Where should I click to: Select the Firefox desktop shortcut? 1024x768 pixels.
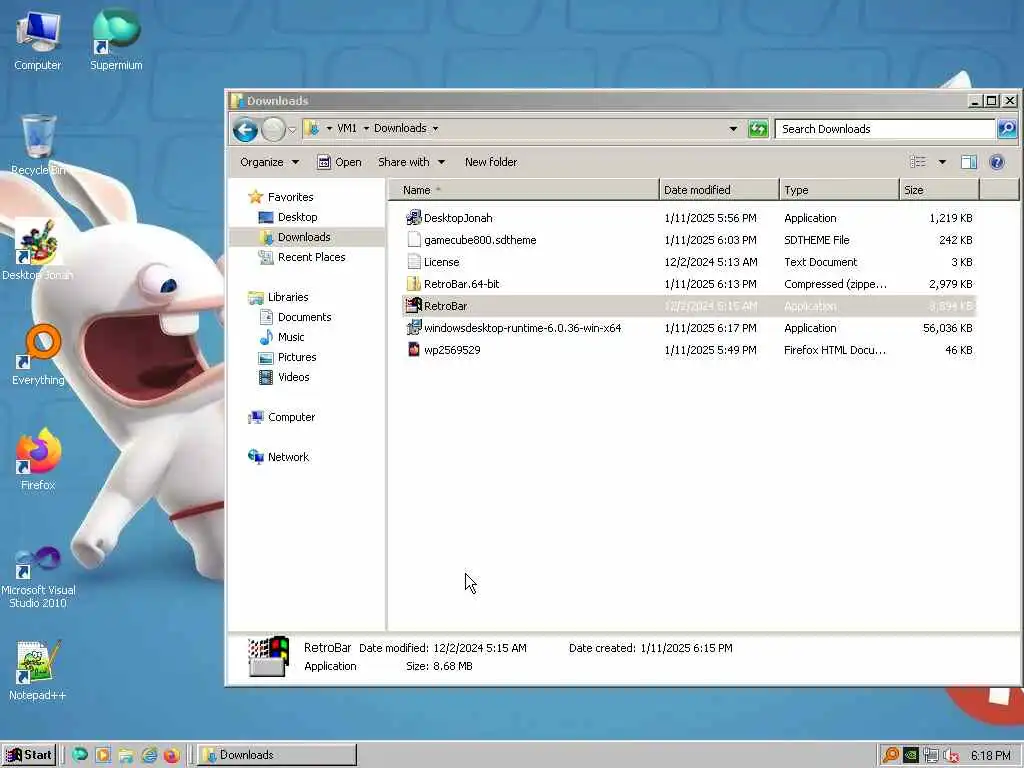coord(38,460)
